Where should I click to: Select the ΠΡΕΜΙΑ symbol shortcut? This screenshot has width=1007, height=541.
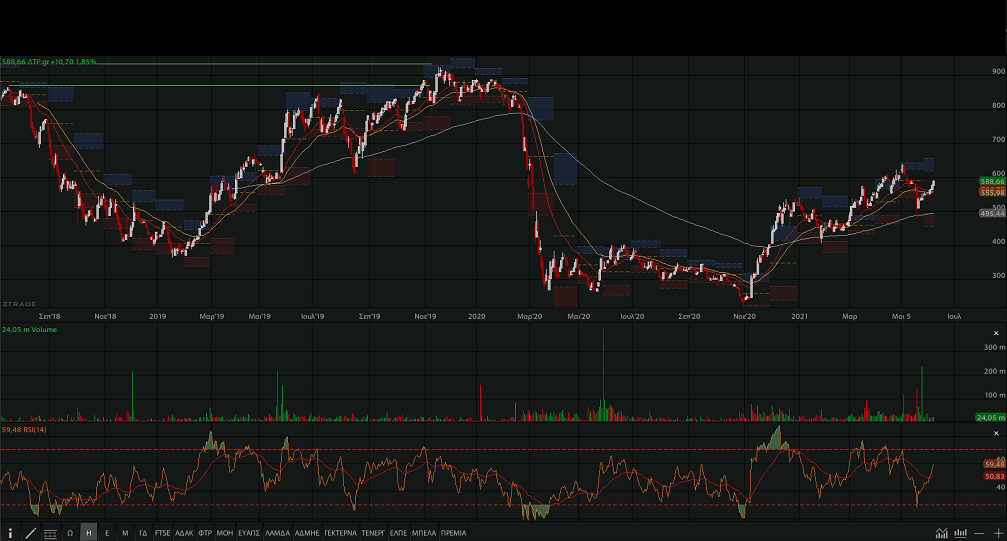(453, 533)
